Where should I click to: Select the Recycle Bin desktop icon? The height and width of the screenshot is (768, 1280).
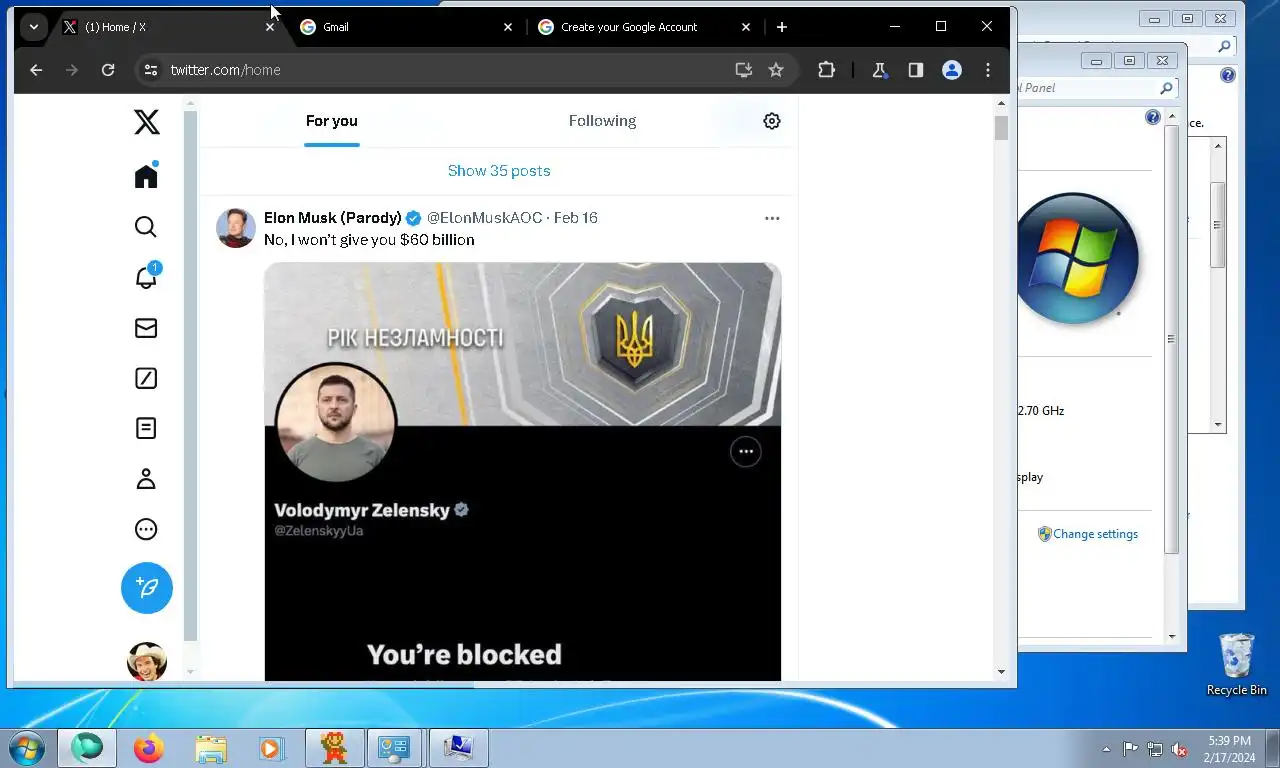coord(1237,664)
